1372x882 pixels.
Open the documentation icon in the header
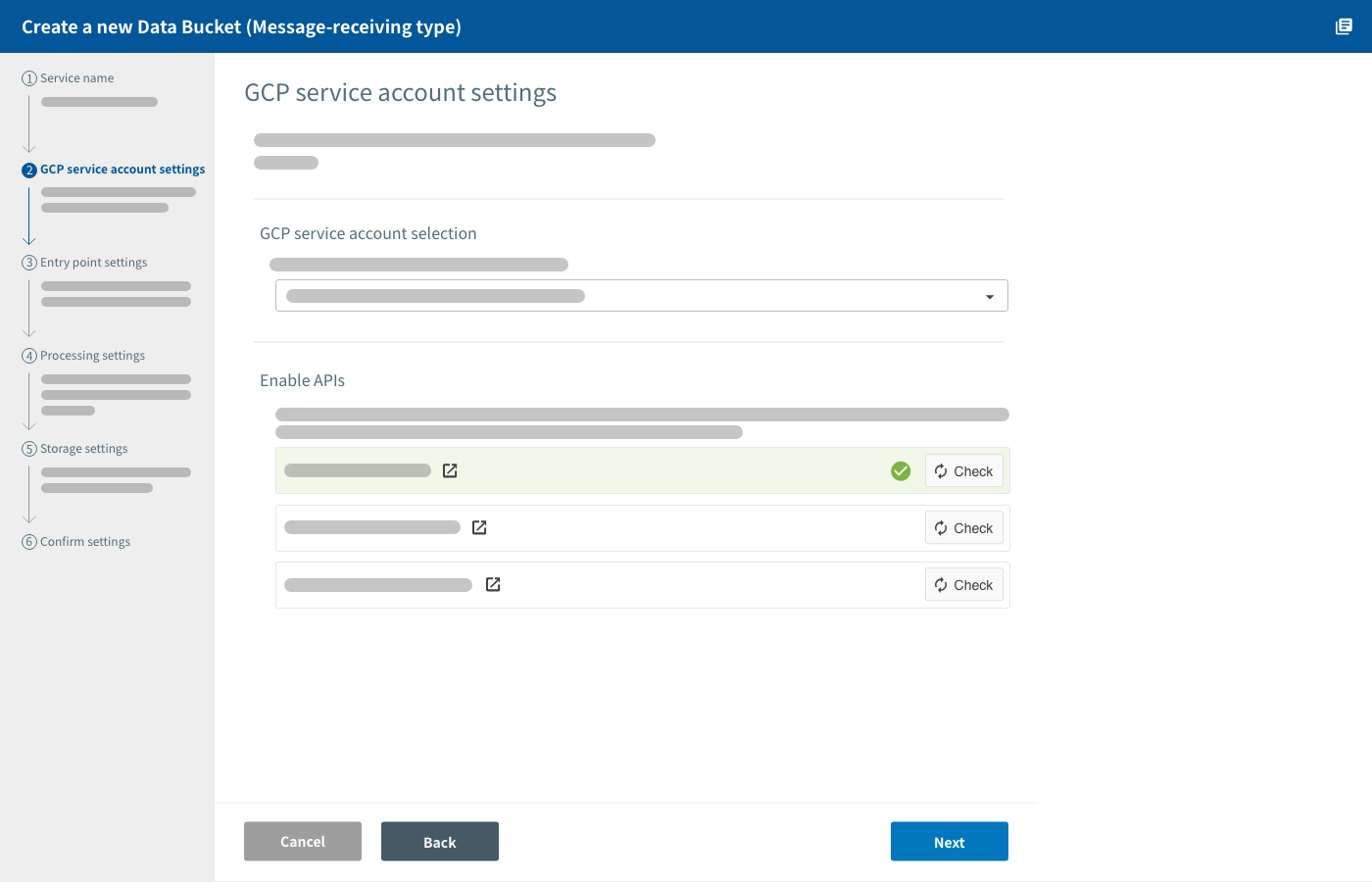click(x=1344, y=26)
